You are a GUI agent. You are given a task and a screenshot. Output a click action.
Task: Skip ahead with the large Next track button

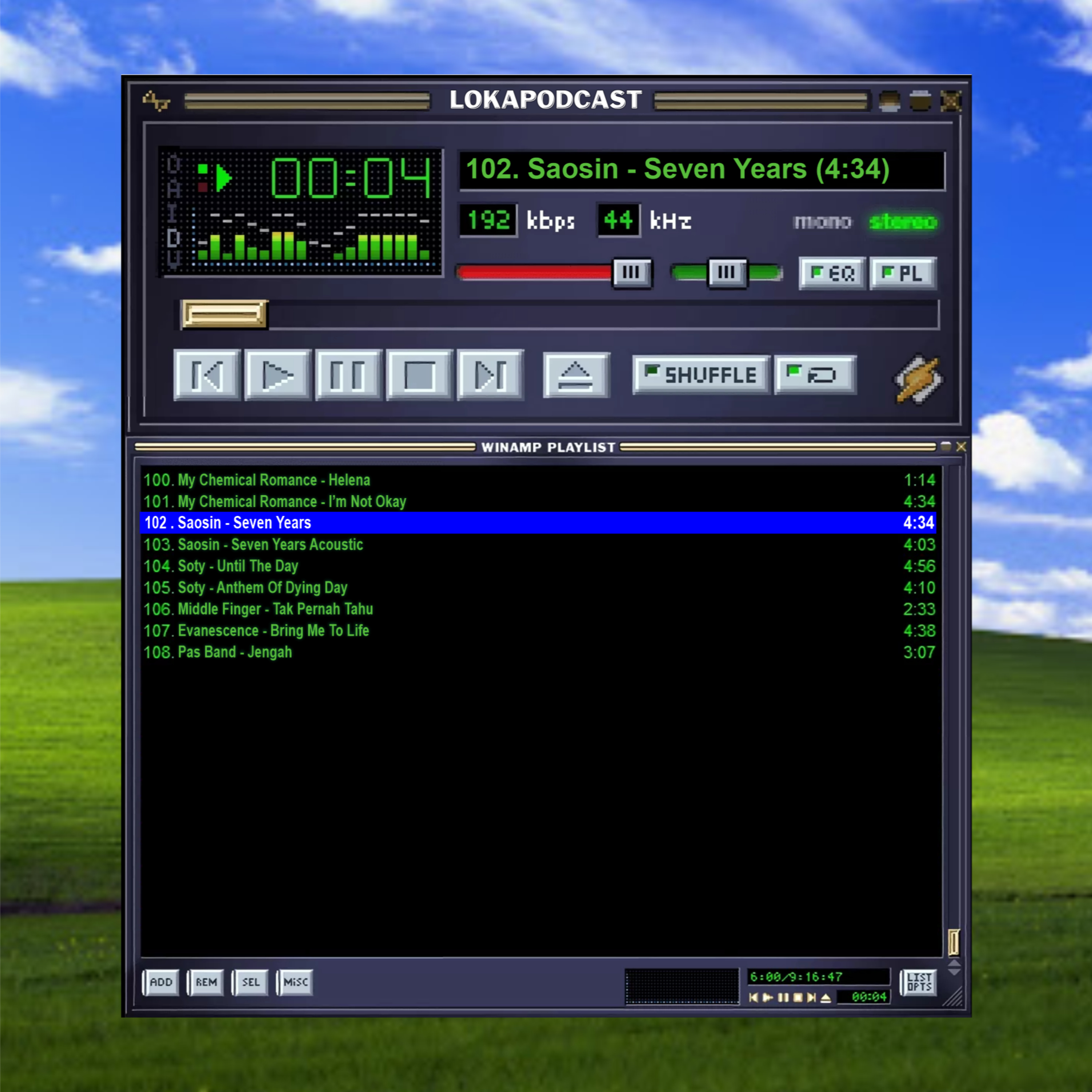(x=490, y=375)
